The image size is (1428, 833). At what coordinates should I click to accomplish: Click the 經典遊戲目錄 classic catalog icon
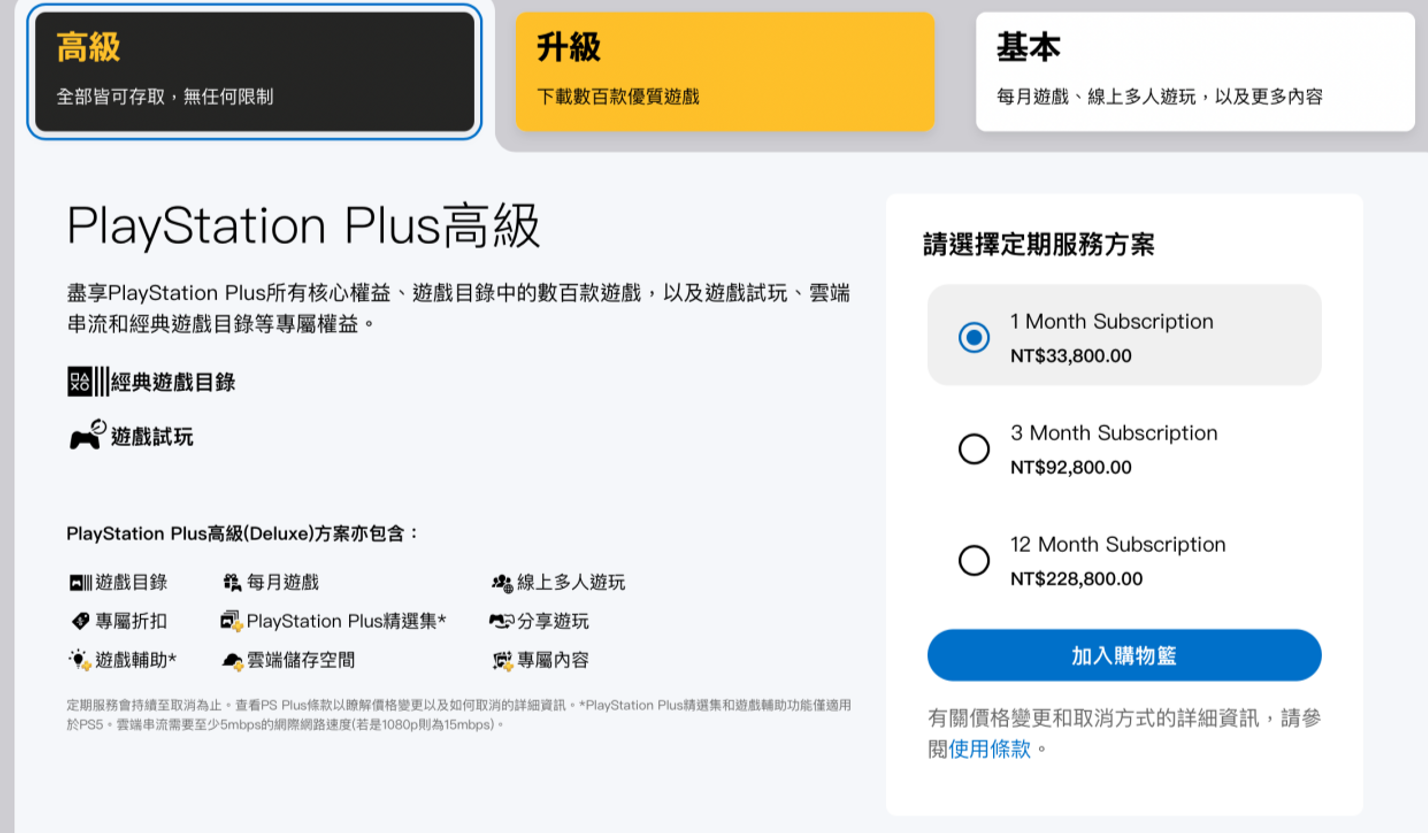click(88, 381)
